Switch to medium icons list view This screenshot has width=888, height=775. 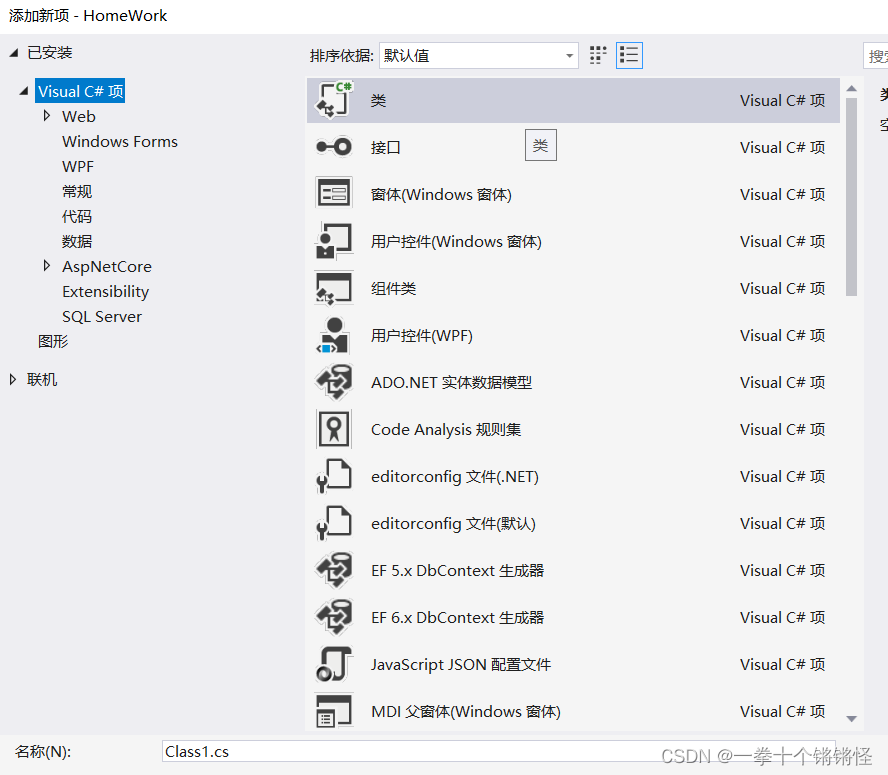click(629, 55)
